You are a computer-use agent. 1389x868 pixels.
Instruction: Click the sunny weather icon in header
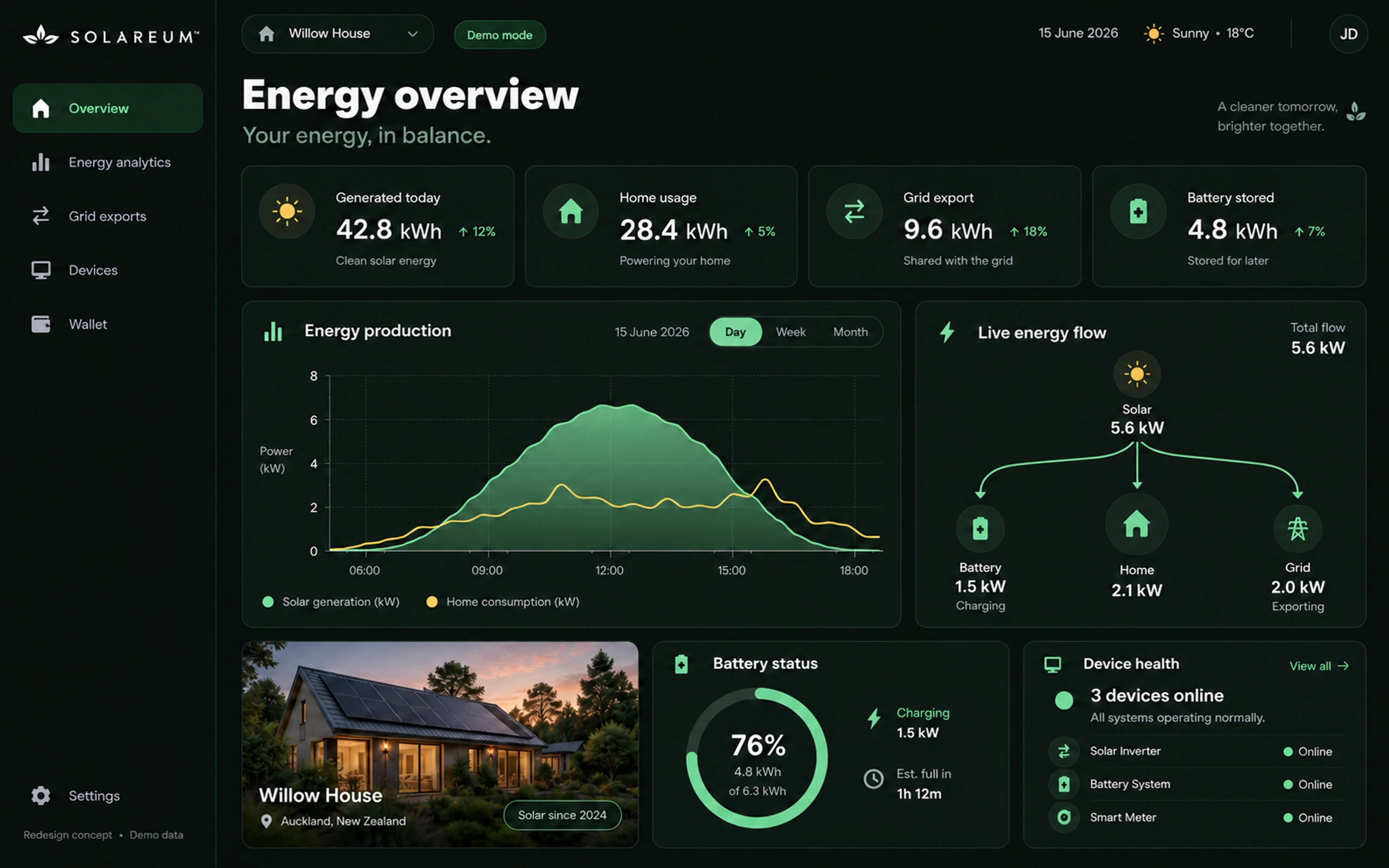coord(1154,33)
